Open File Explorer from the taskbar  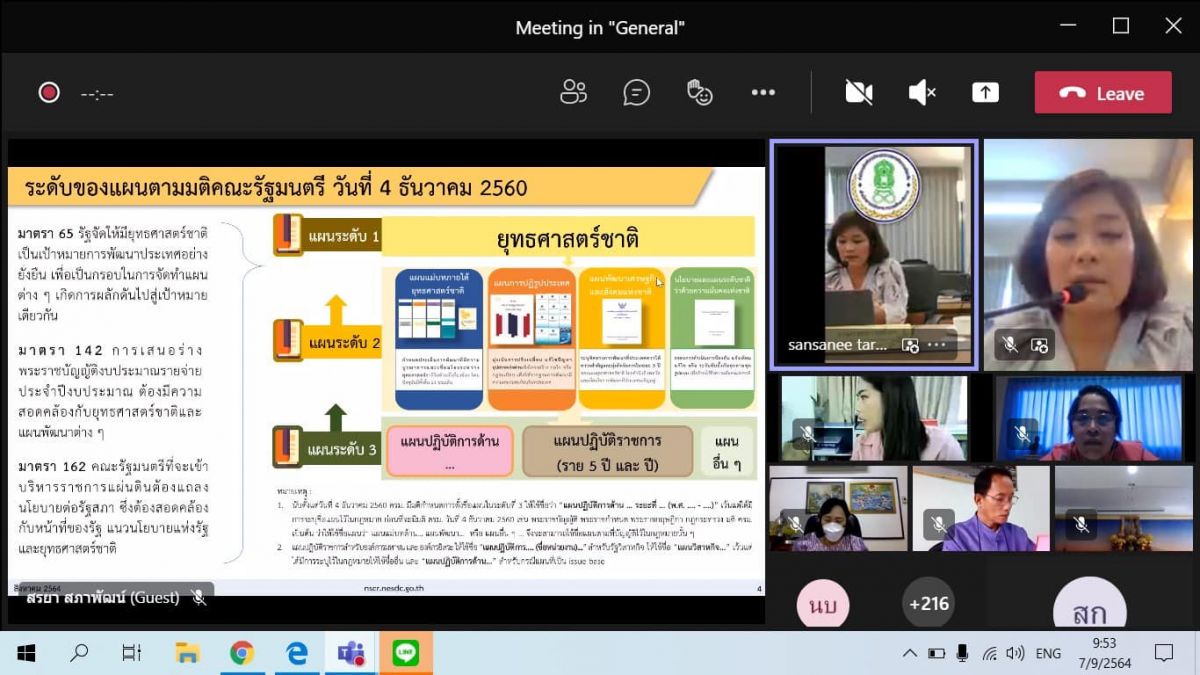click(187, 653)
